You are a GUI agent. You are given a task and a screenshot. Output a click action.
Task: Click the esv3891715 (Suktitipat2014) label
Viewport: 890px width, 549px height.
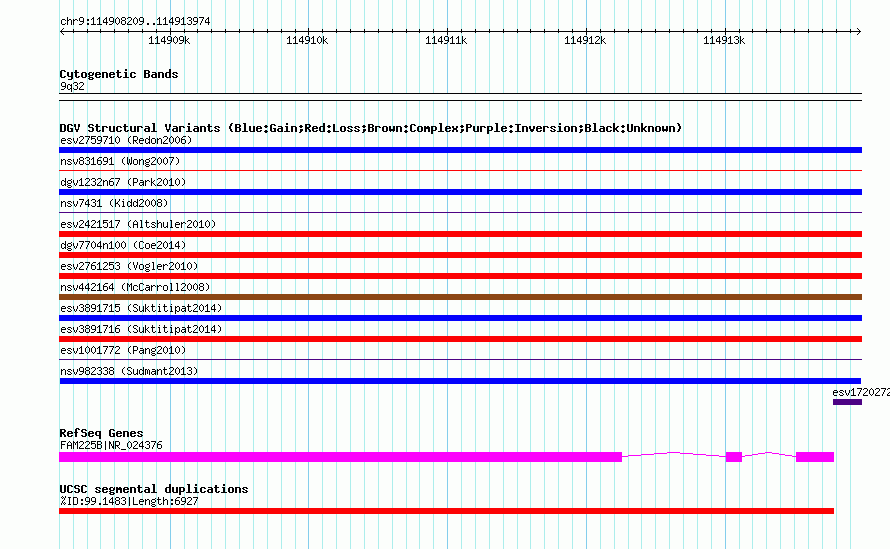pos(141,308)
